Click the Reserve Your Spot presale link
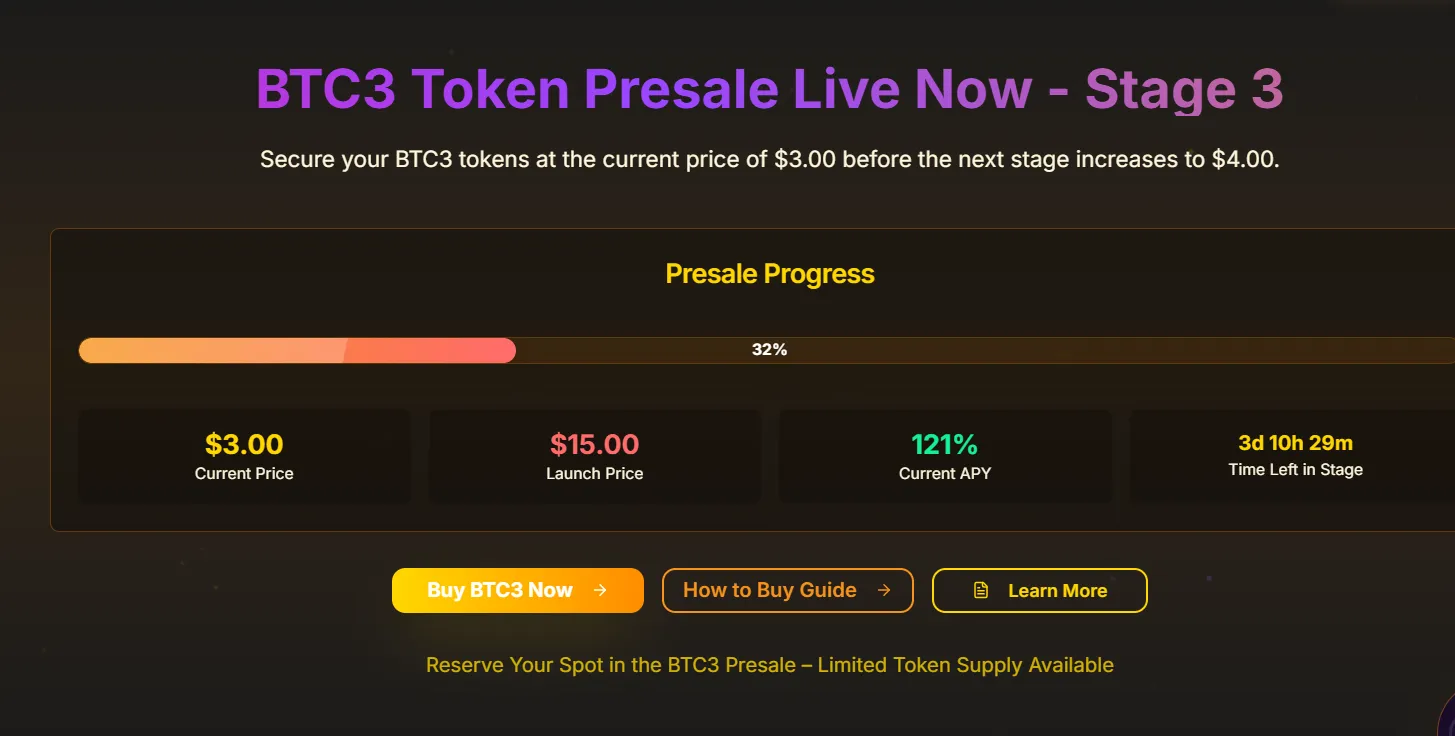 coord(770,664)
